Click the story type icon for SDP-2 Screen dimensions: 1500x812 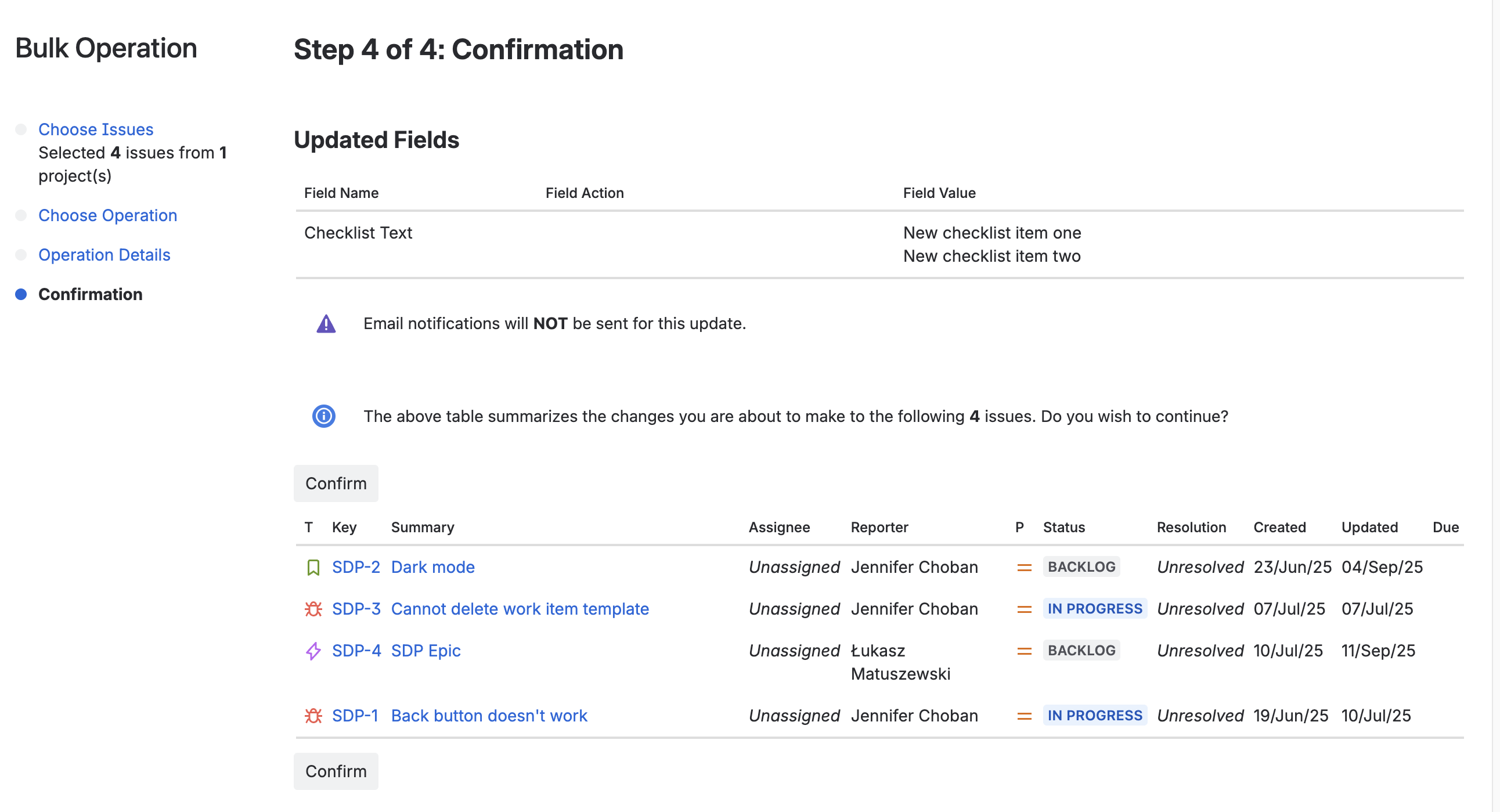pos(313,567)
